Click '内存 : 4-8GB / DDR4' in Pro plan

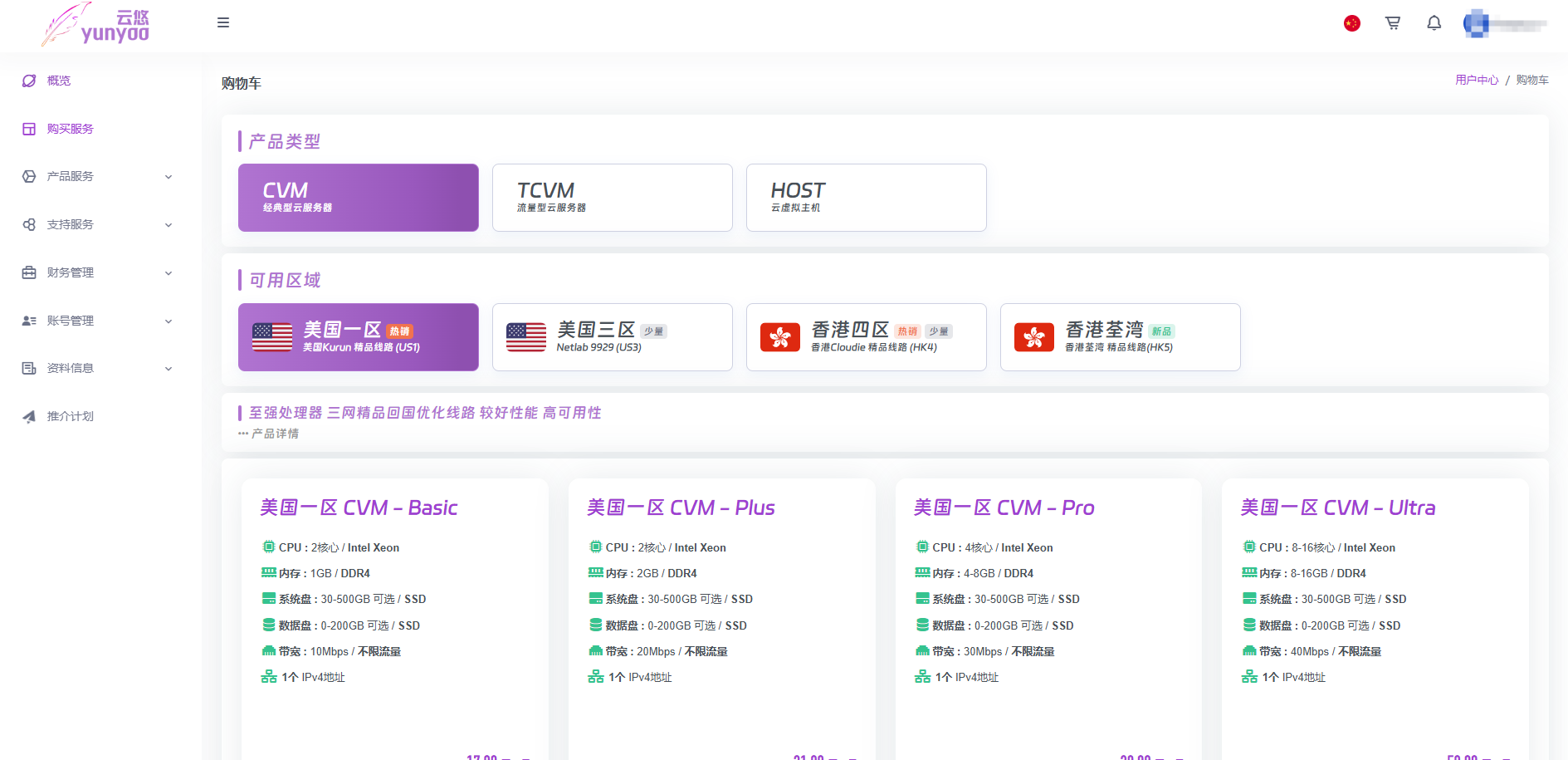point(983,573)
